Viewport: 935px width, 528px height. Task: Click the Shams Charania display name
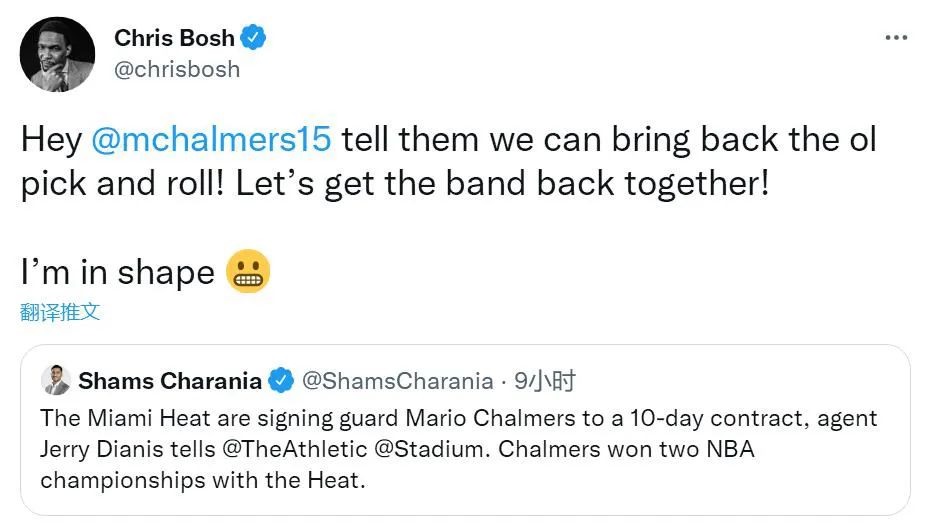170,381
